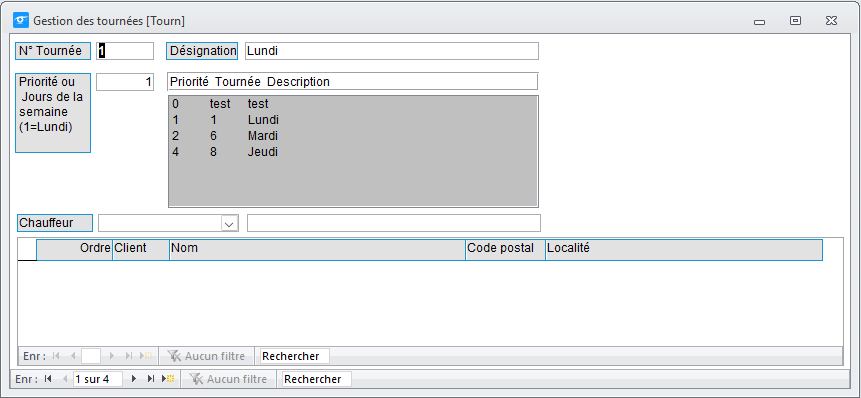Go to first record in main navigator
The height and width of the screenshot is (398, 861).
coord(48,379)
